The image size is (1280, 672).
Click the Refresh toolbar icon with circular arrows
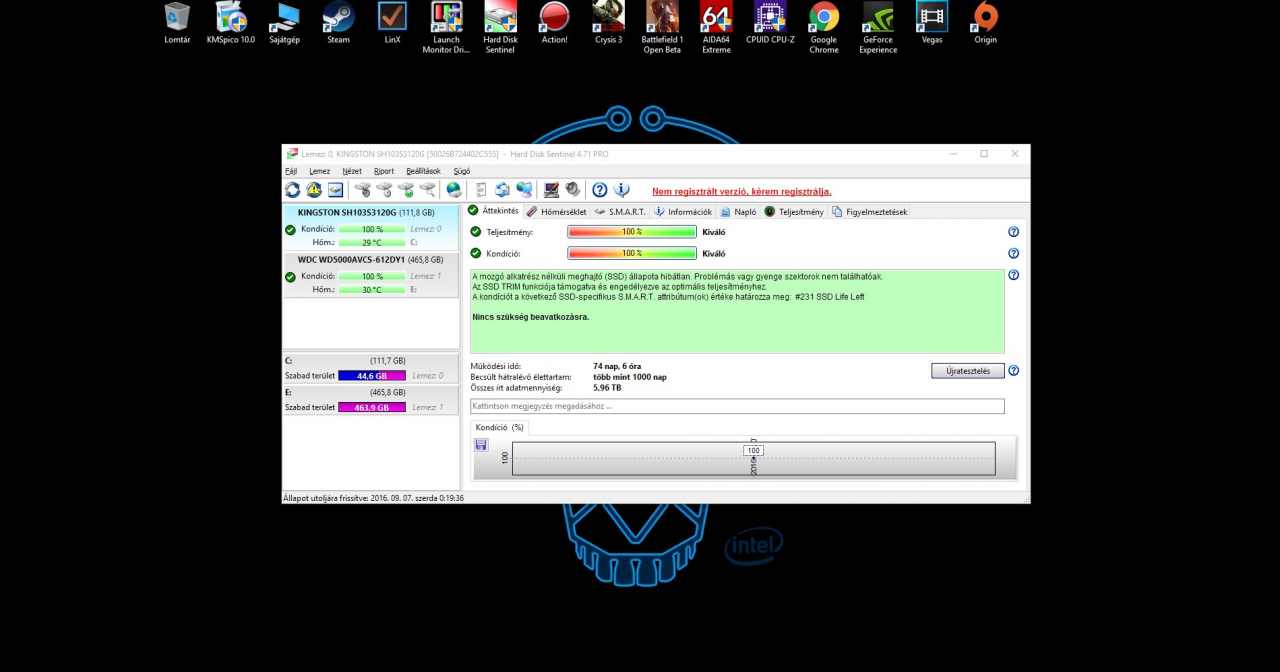coord(292,190)
